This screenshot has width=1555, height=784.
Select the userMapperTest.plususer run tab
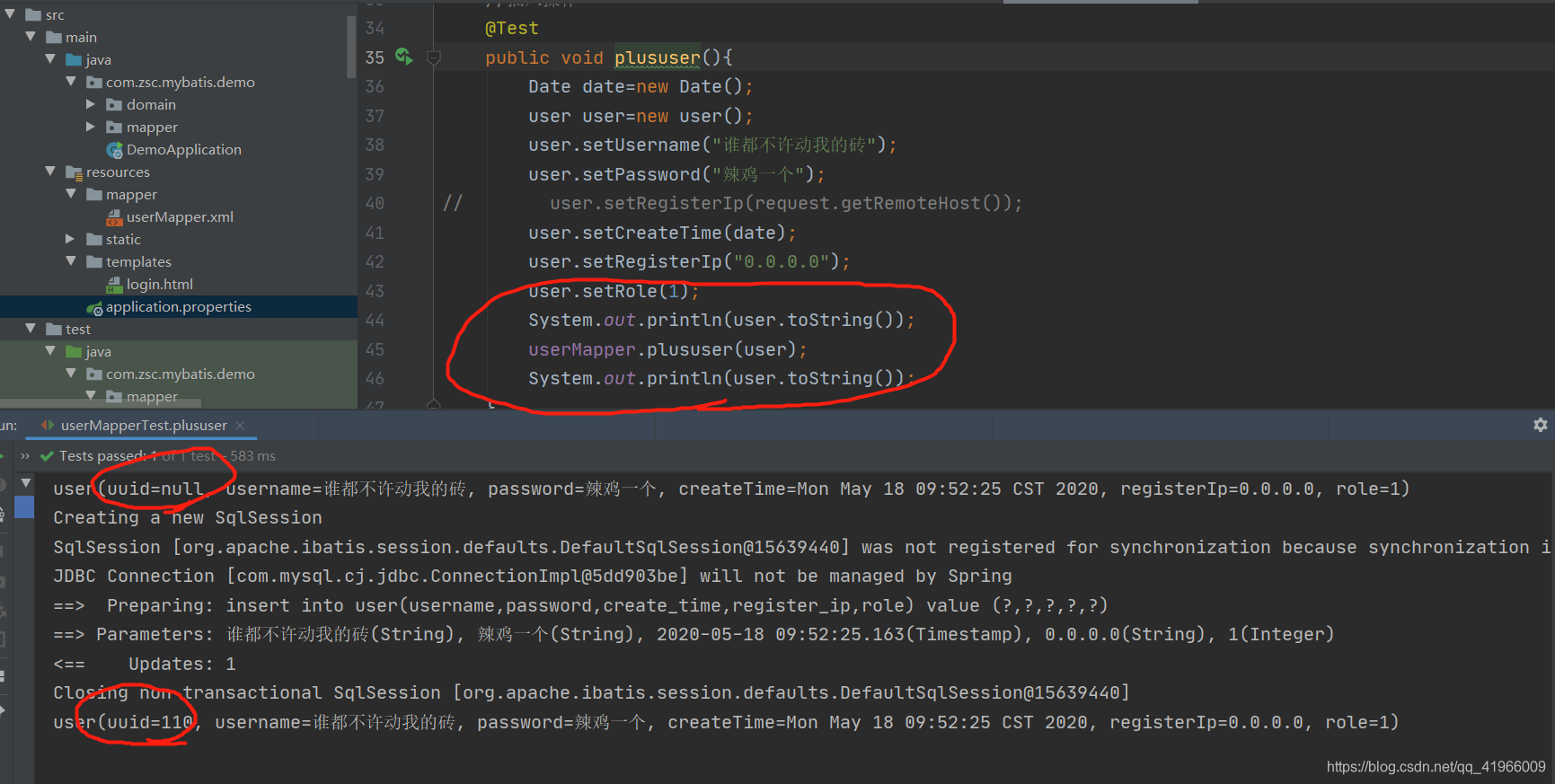[x=144, y=426]
